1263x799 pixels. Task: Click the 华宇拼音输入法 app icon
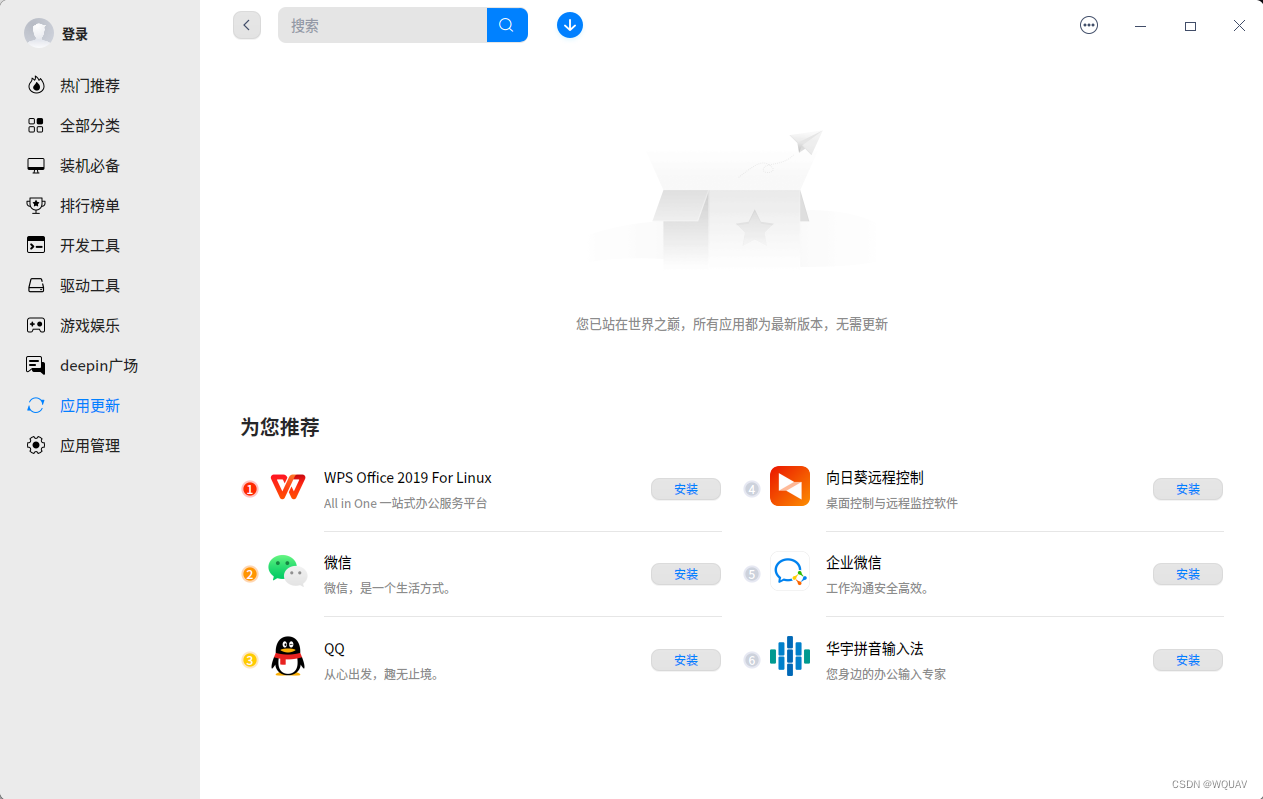tap(790, 656)
